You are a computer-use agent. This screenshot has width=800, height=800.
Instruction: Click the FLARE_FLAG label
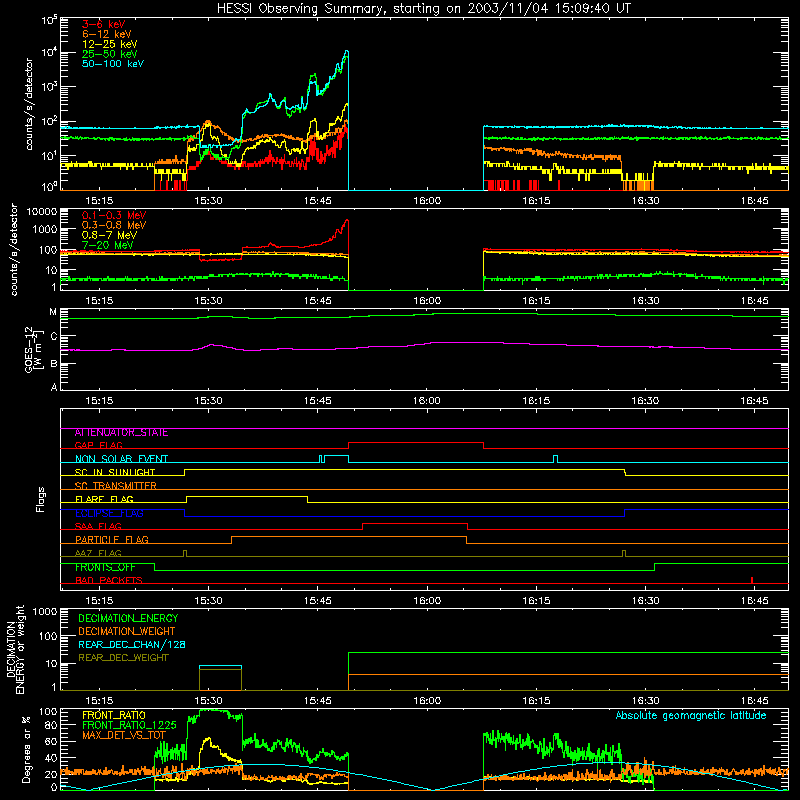point(104,499)
